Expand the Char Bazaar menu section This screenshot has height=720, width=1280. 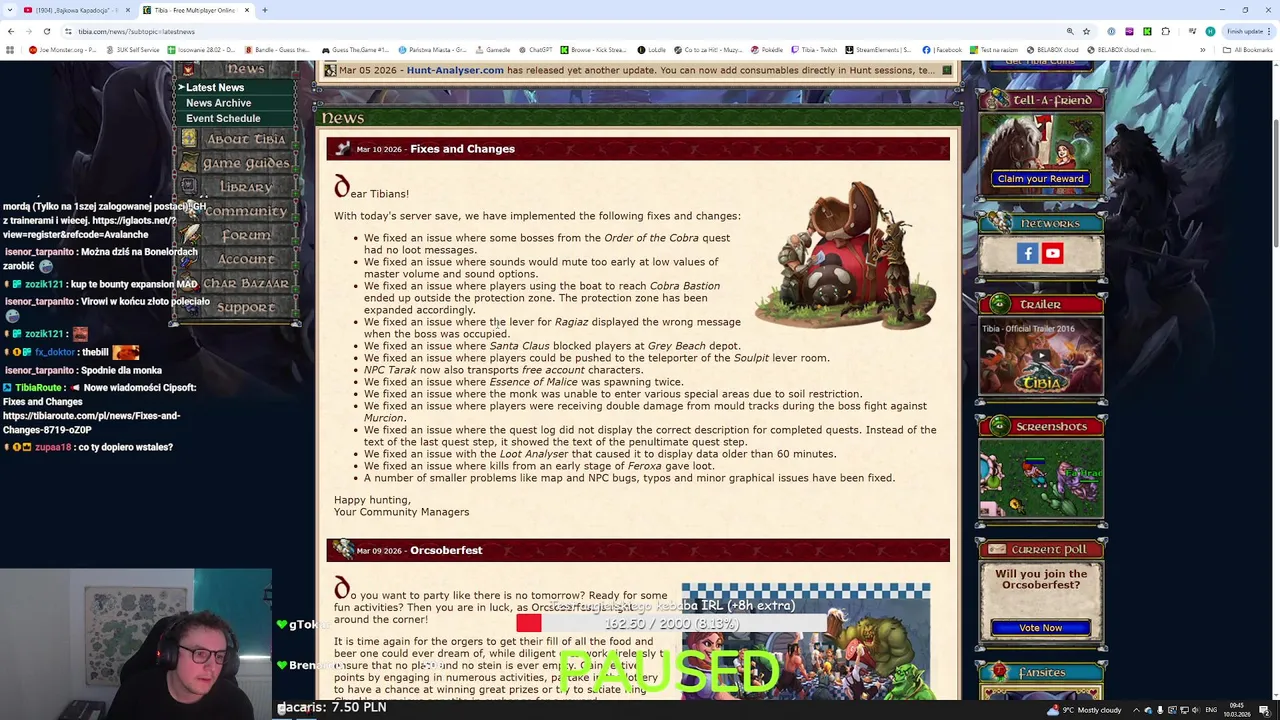pos(237,284)
